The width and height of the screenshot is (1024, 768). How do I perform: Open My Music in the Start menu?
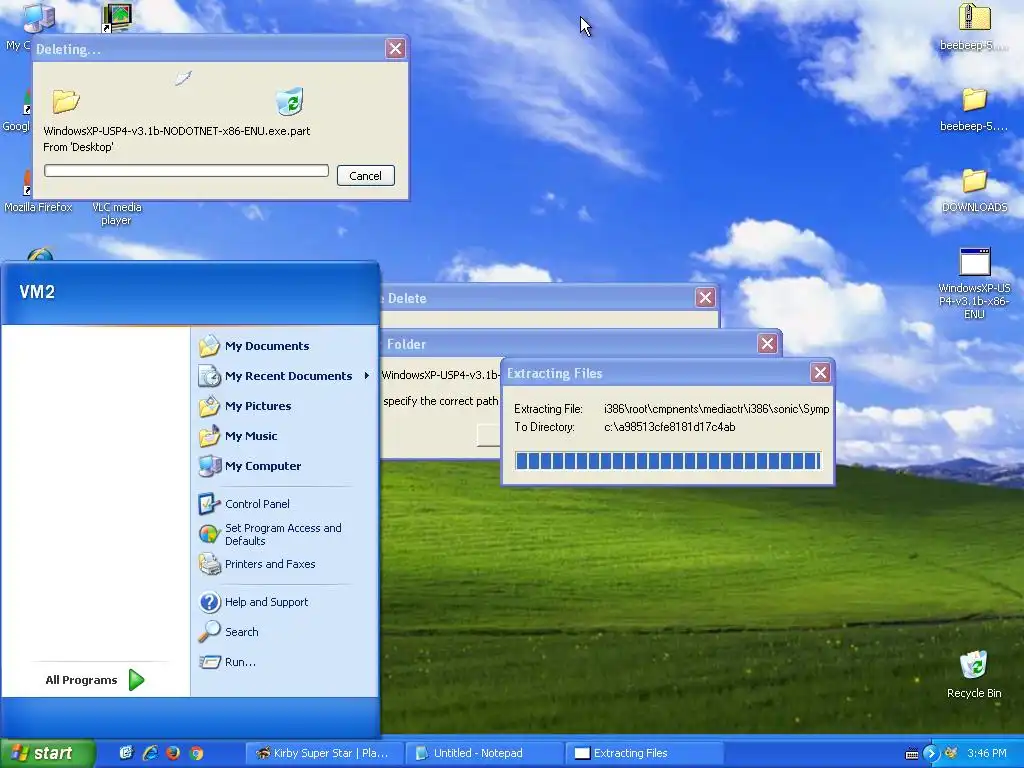click(238, 436)
